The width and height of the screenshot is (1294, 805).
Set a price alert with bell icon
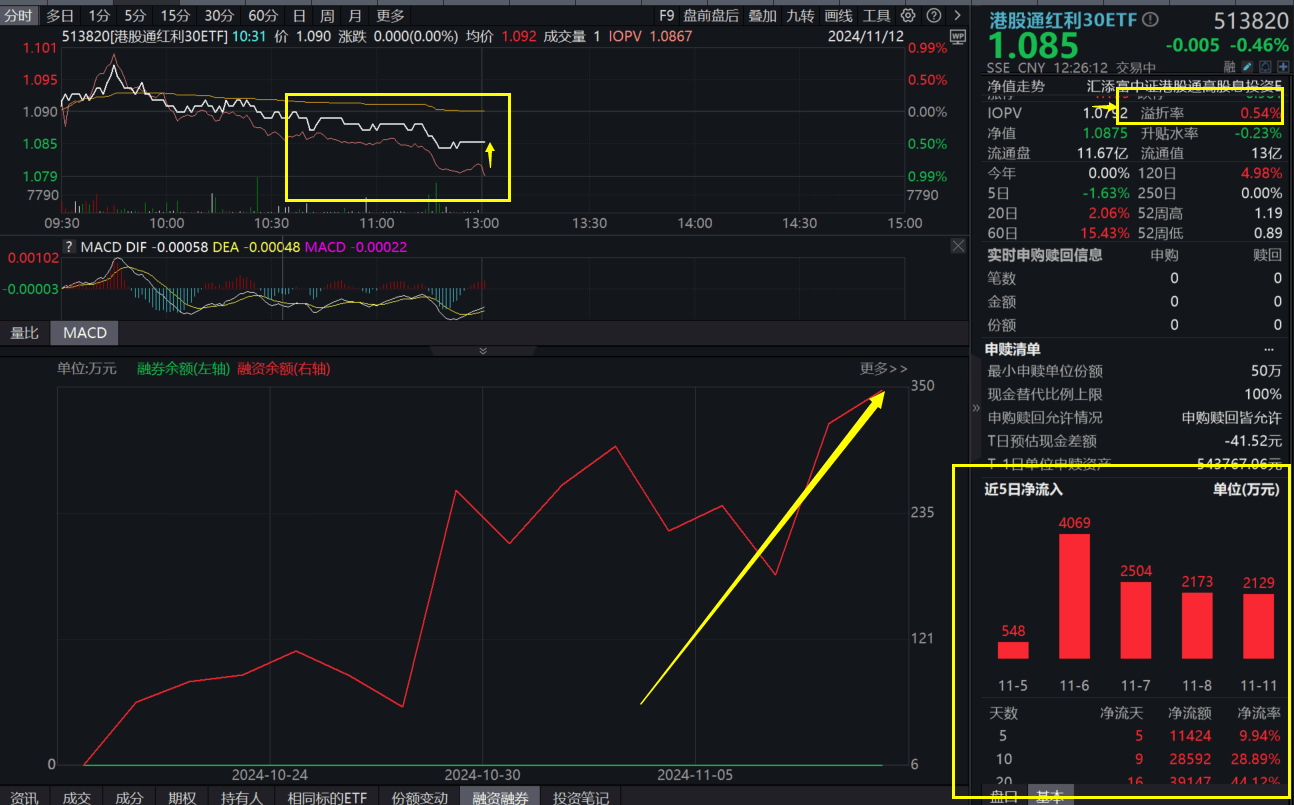1264,68
